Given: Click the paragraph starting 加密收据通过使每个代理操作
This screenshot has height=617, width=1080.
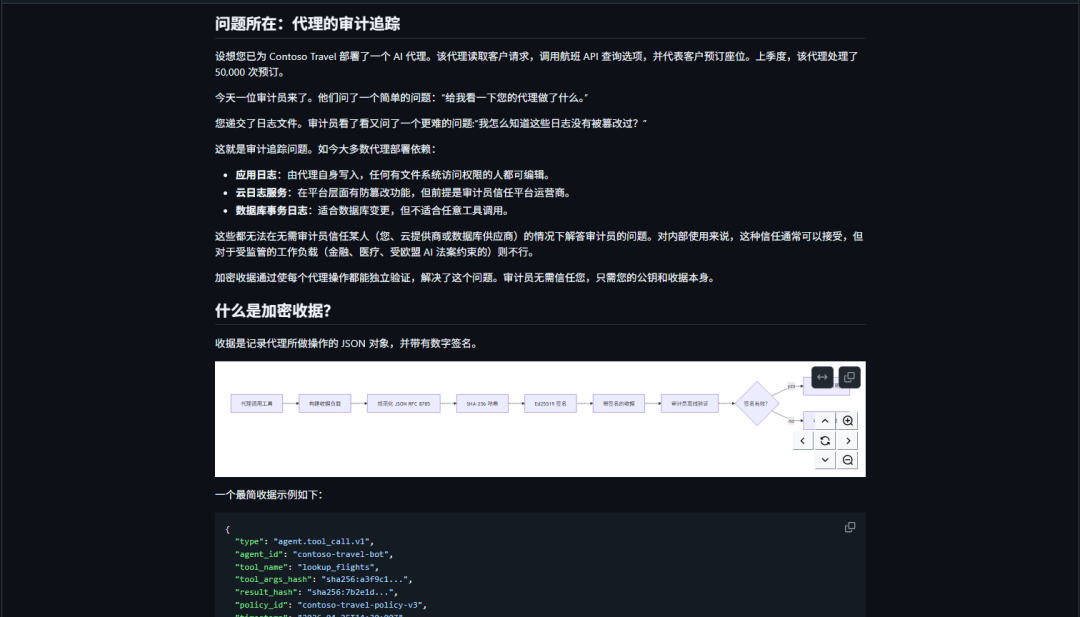Looking at the screenshot, I should click(467, 278).
